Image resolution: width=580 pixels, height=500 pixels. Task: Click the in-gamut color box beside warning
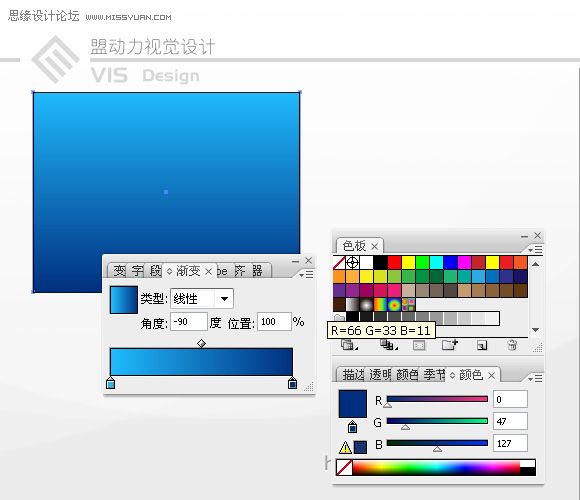tap(360, 447)
